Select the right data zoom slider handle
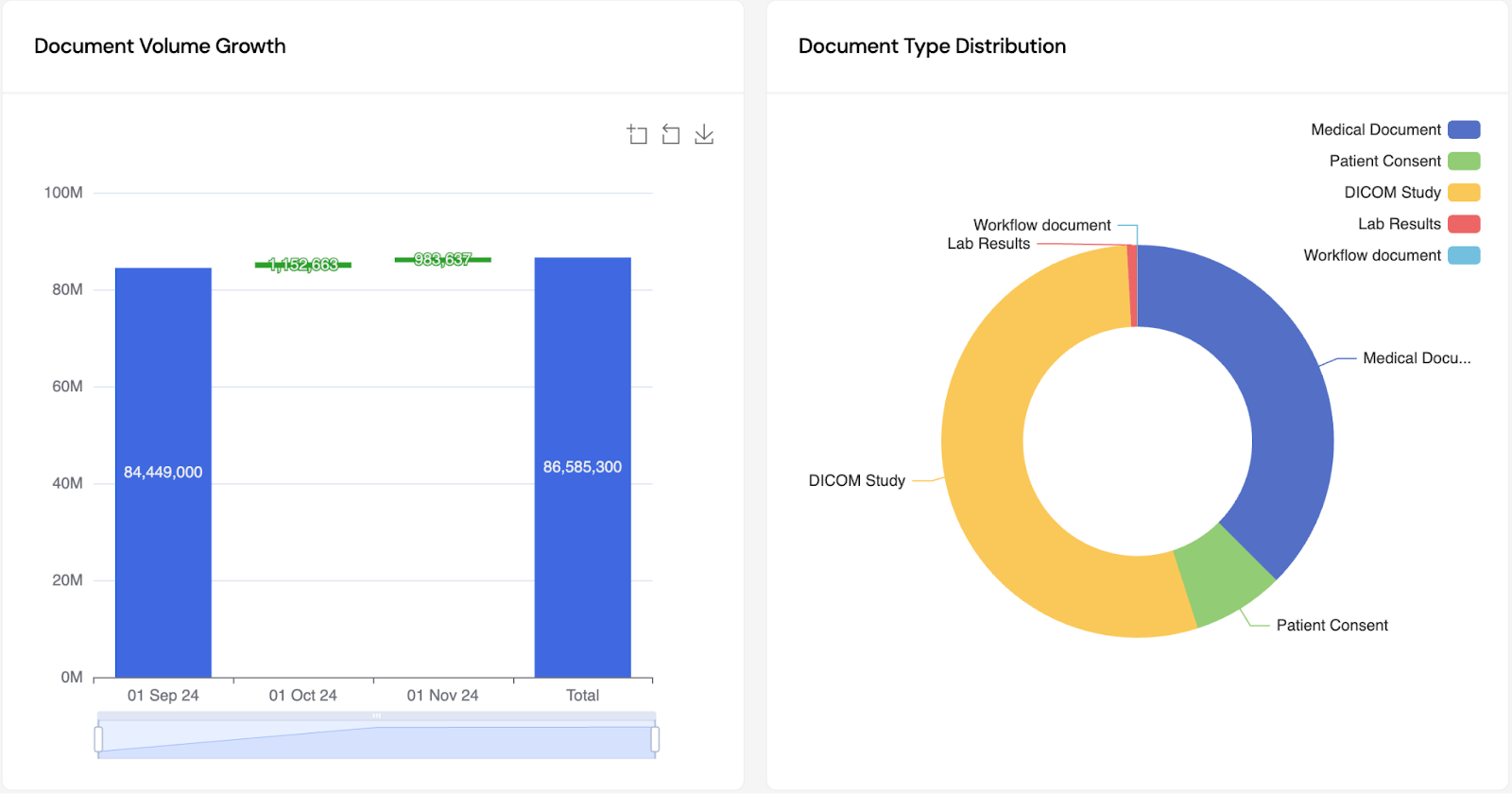This screenshot has height=794, width=1512. [x=655, y=738]
